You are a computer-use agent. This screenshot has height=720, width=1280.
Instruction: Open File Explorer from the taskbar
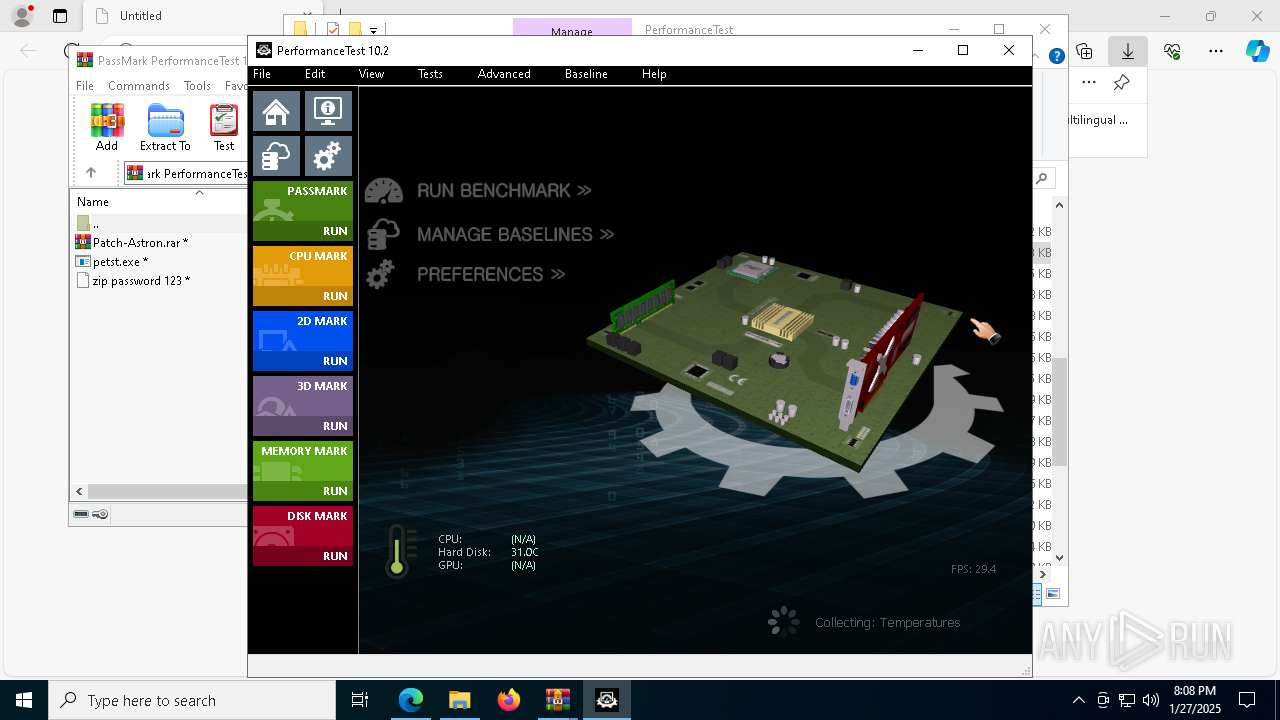tap(459, 700)
